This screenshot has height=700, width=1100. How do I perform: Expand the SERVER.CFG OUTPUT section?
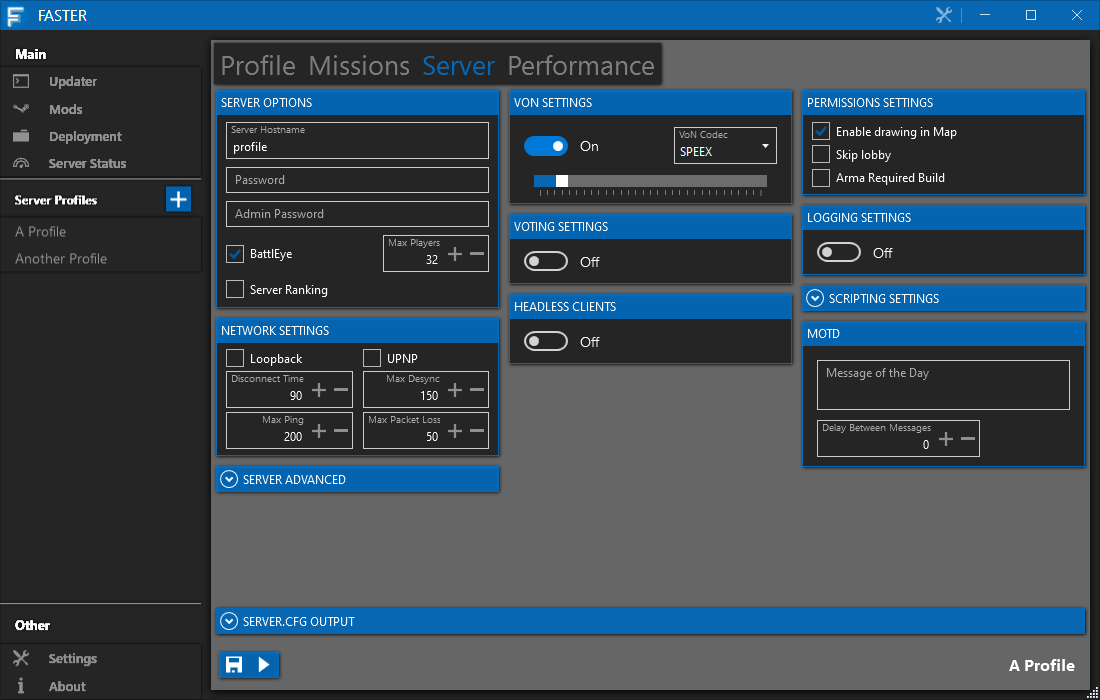click(650, 621)
